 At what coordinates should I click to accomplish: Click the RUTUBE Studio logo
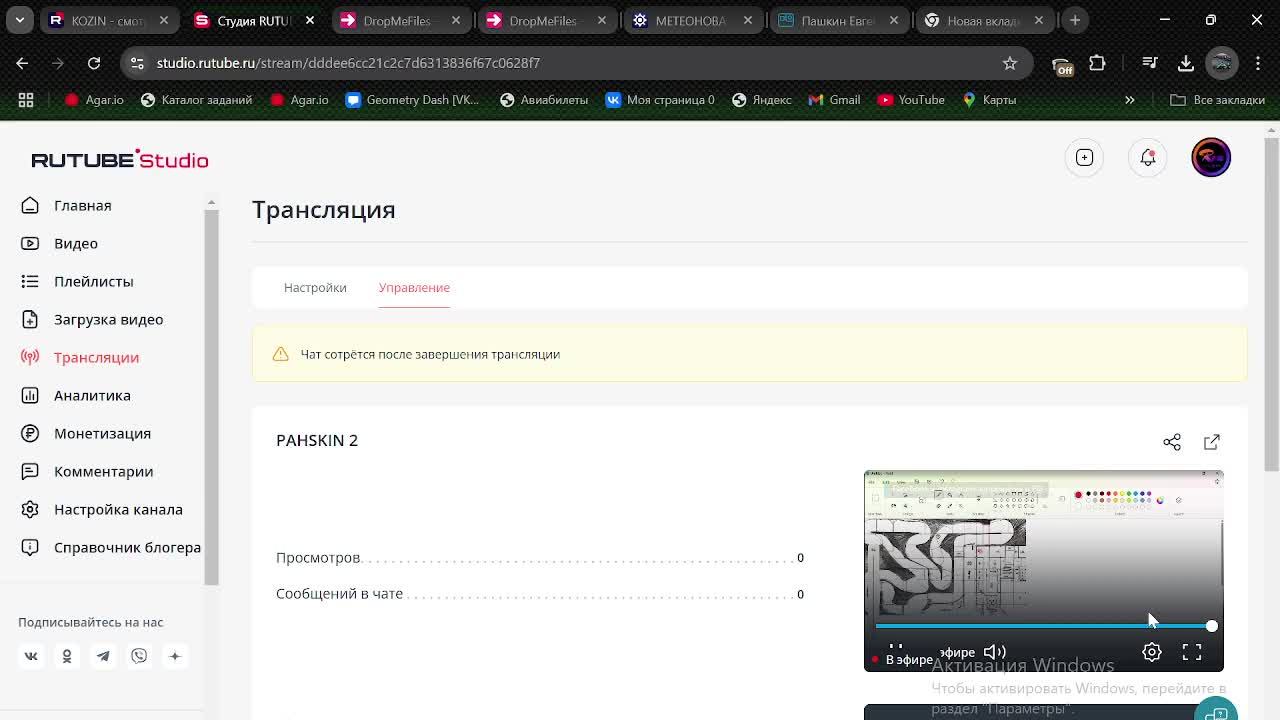pos(120,160)
